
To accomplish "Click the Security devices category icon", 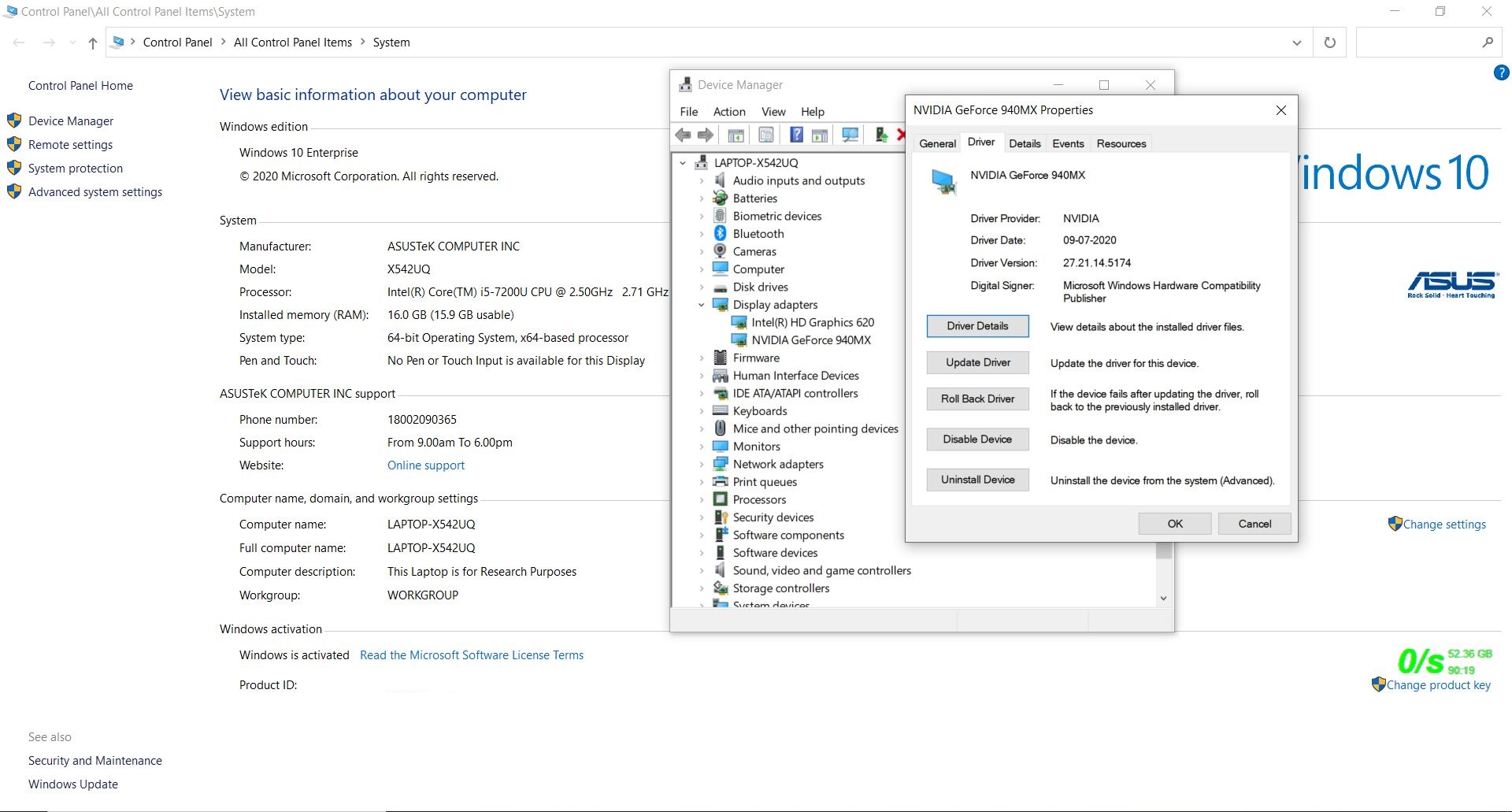I will (720, 517).
